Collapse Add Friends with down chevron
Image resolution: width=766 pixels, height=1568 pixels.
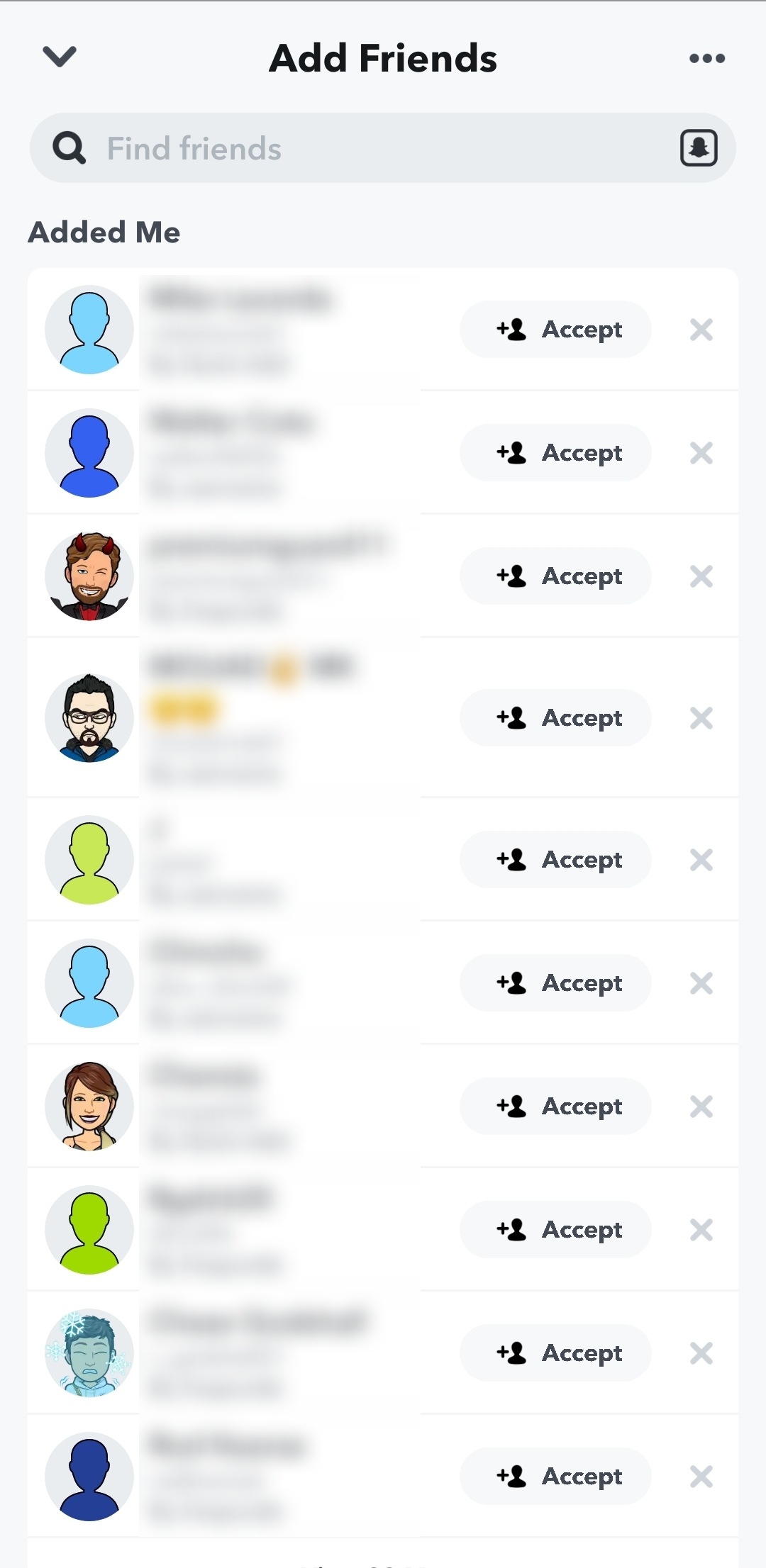click(60, 57)
